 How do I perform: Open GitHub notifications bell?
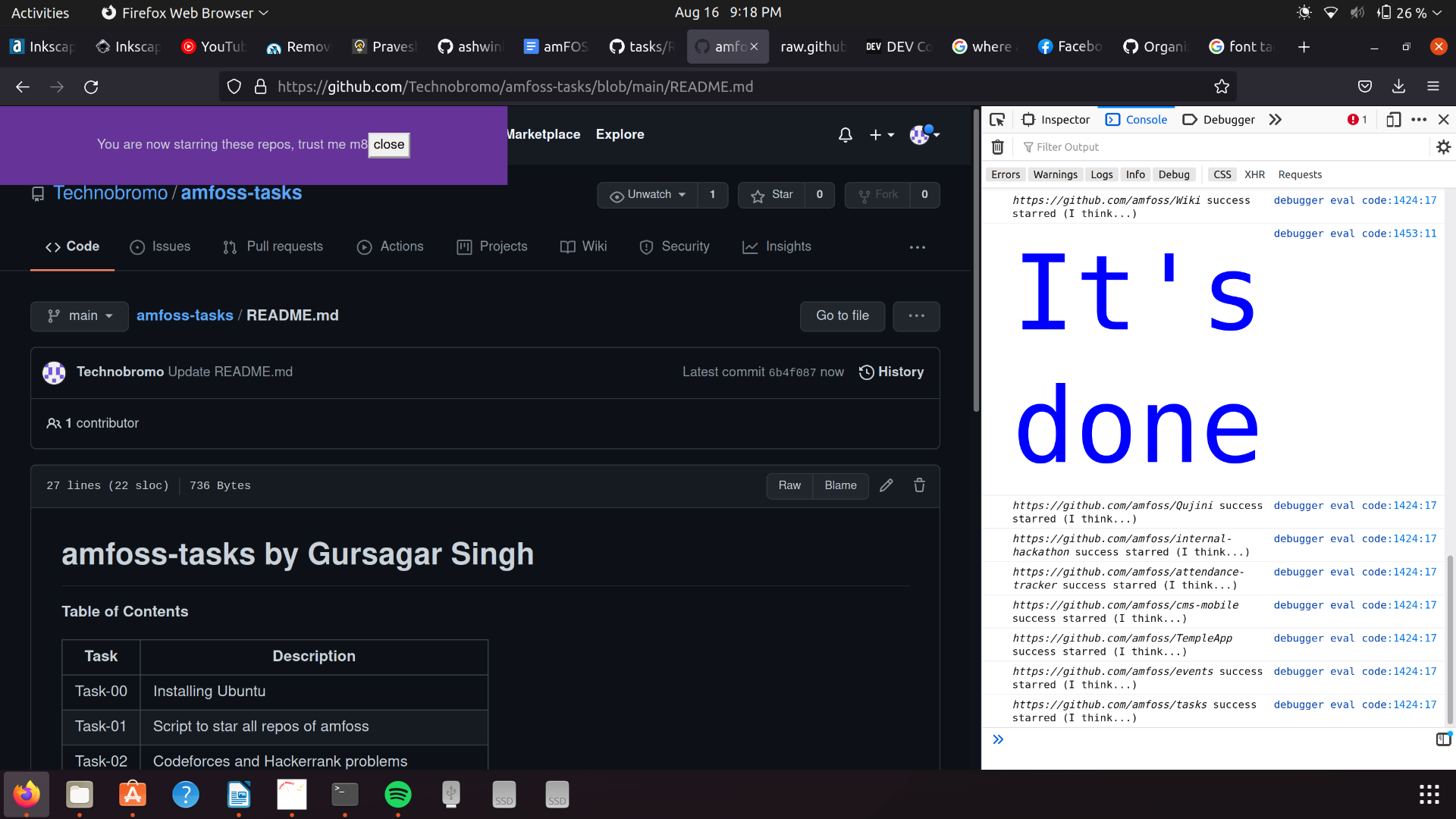click(x=845, y=135)
